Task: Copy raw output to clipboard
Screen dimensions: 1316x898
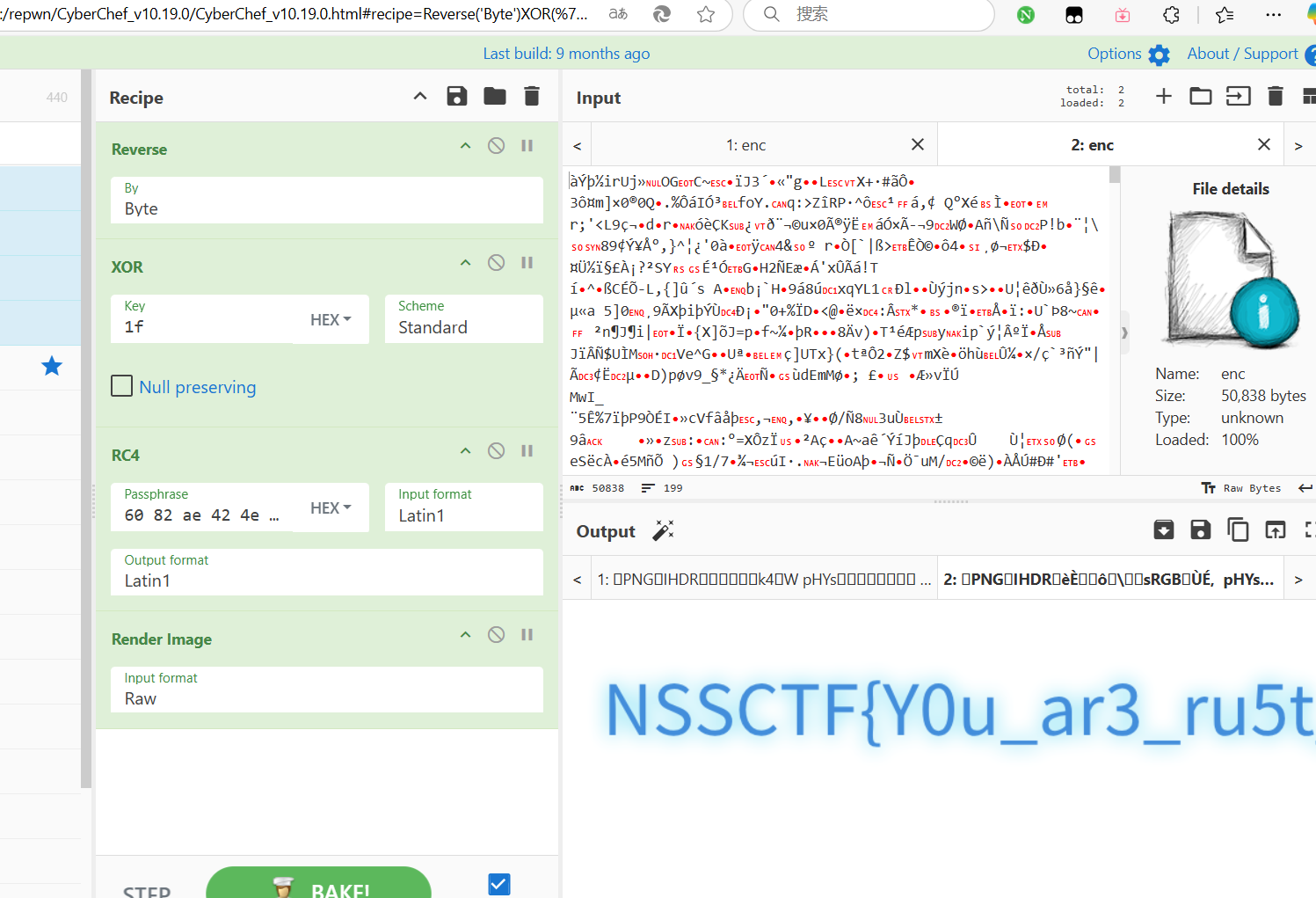Action: click(x=1238, y=529)
